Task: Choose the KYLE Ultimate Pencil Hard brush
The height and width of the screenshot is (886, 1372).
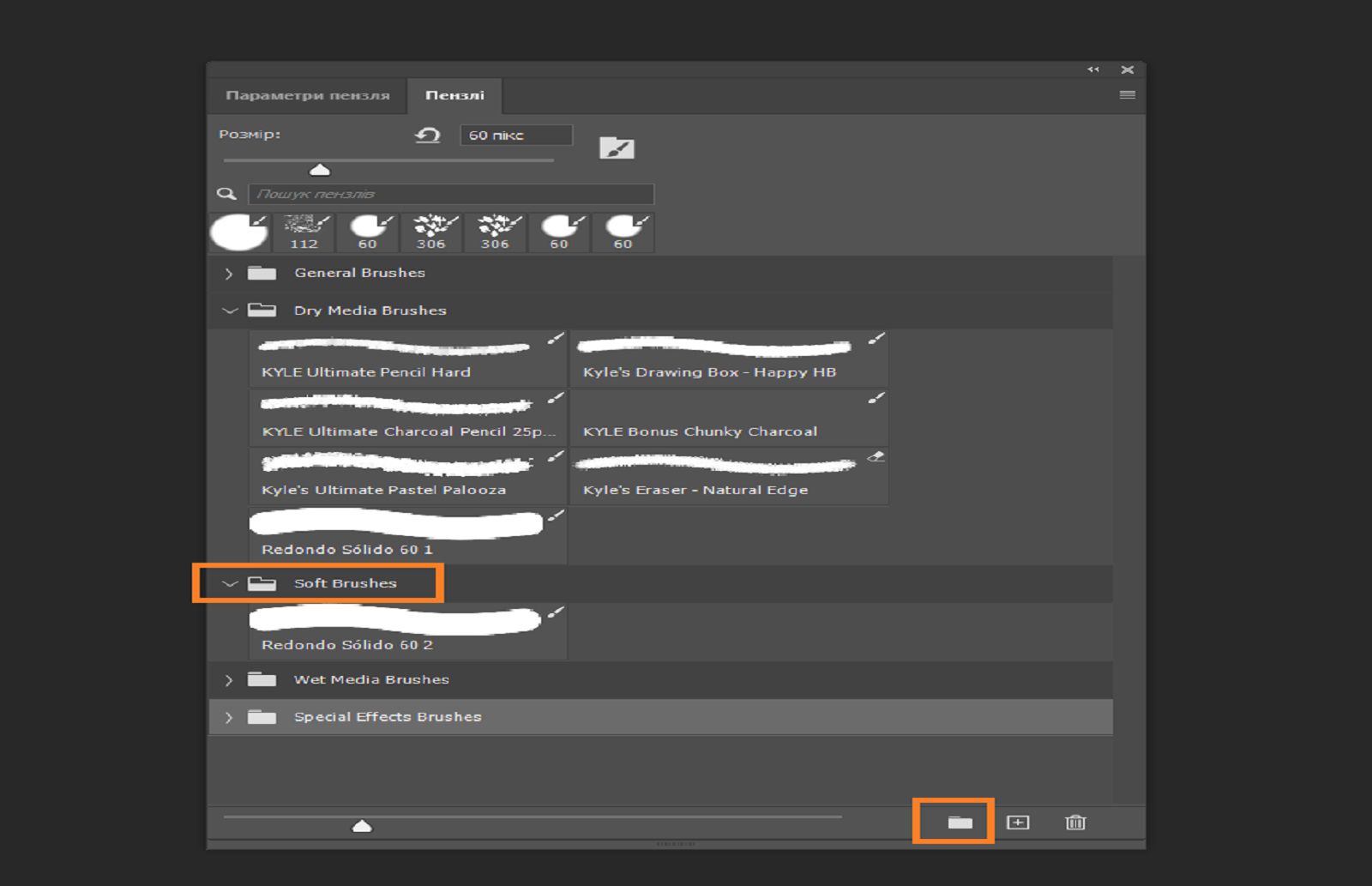Action: 408,359
